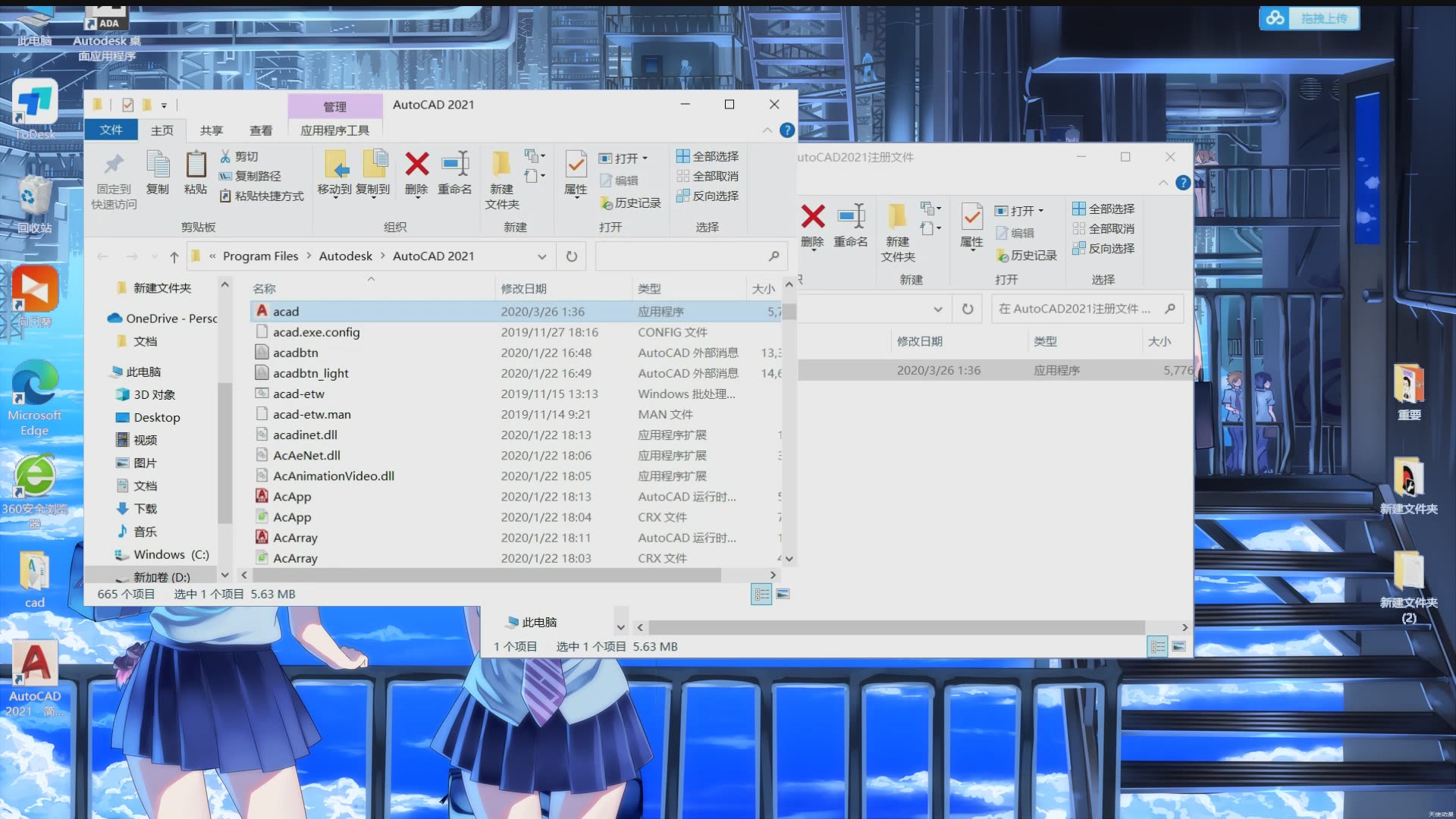The width and height of the screenshot is (1456, 819).
Task: Click Manage (管理) contextual tab
Action: [335, 107]
